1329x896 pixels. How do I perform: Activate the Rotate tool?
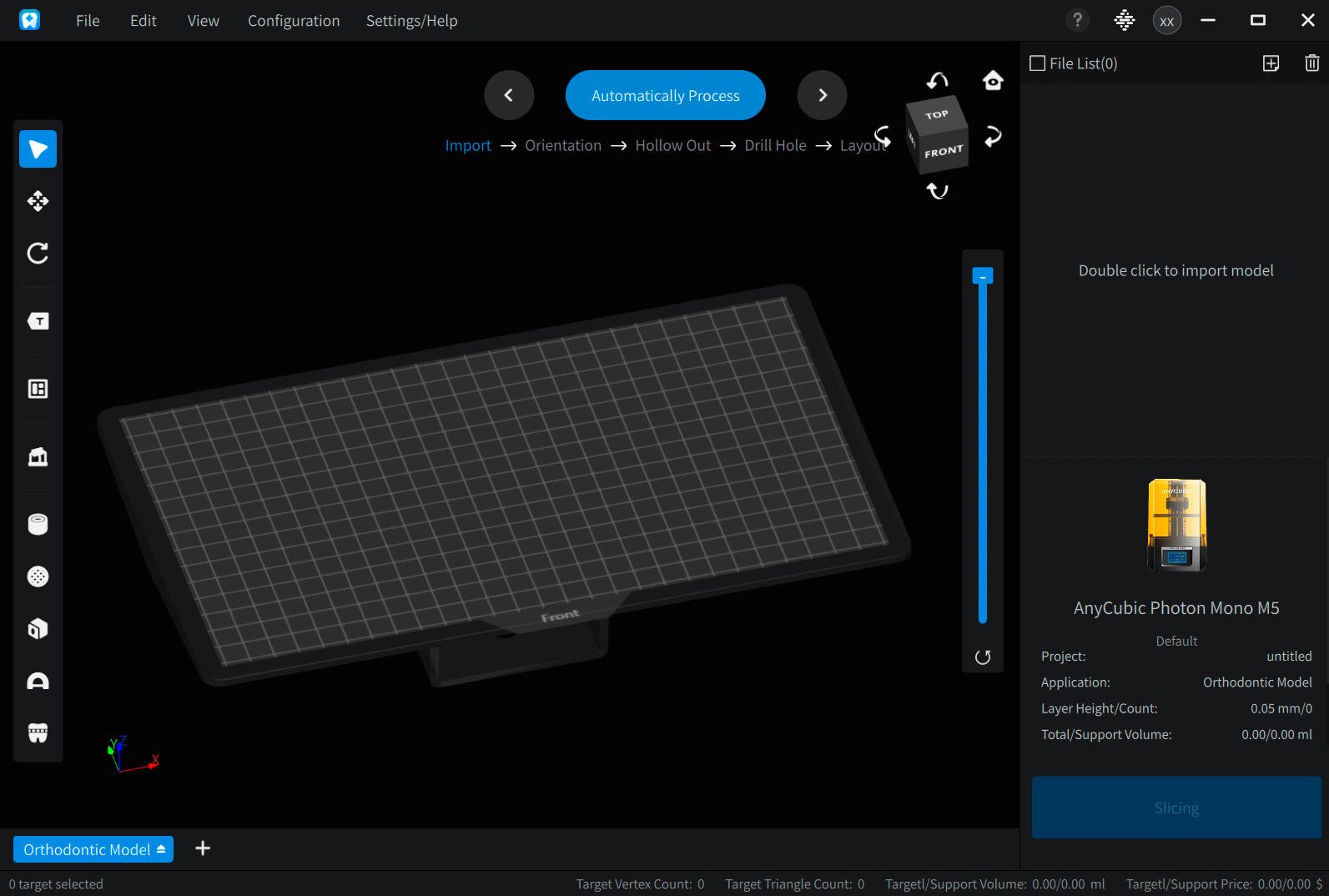38,254
